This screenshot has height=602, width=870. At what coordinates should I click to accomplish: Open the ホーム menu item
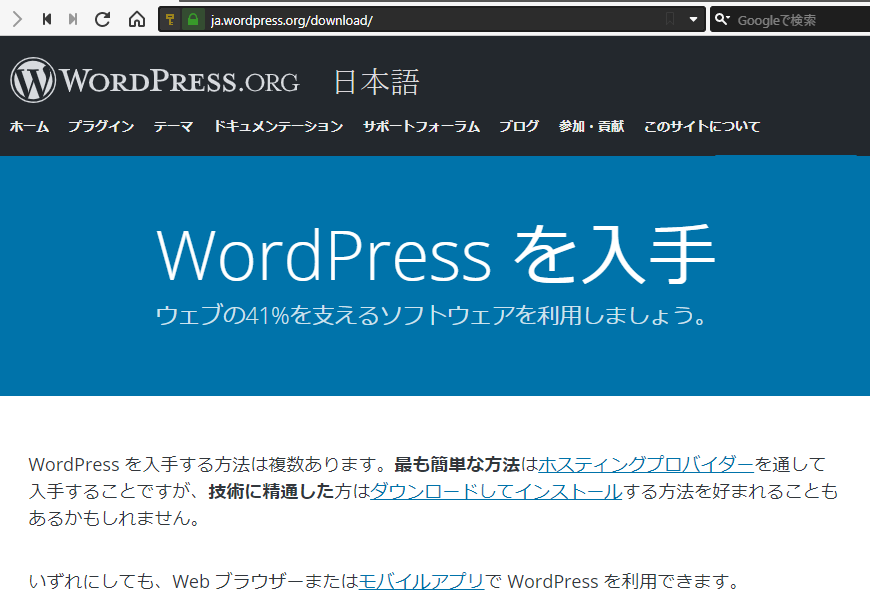click(29, 127)
